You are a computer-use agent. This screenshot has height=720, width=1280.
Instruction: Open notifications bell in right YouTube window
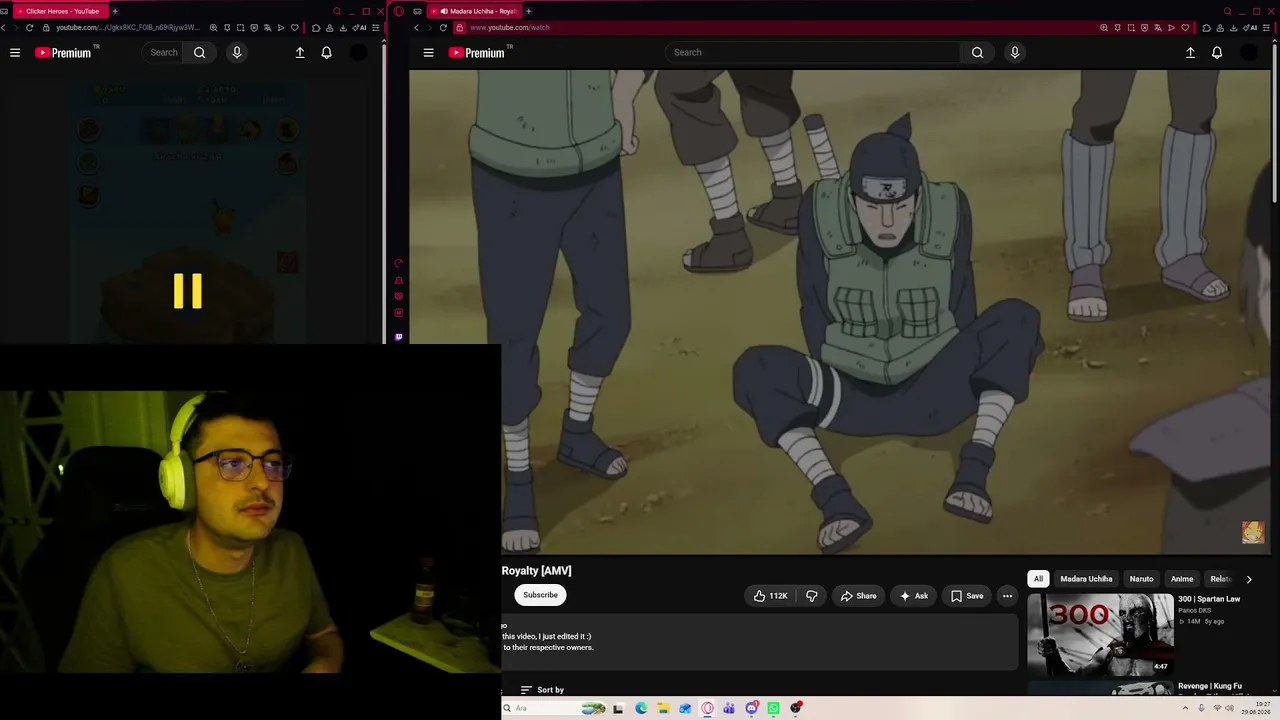tap(1217, 53)
